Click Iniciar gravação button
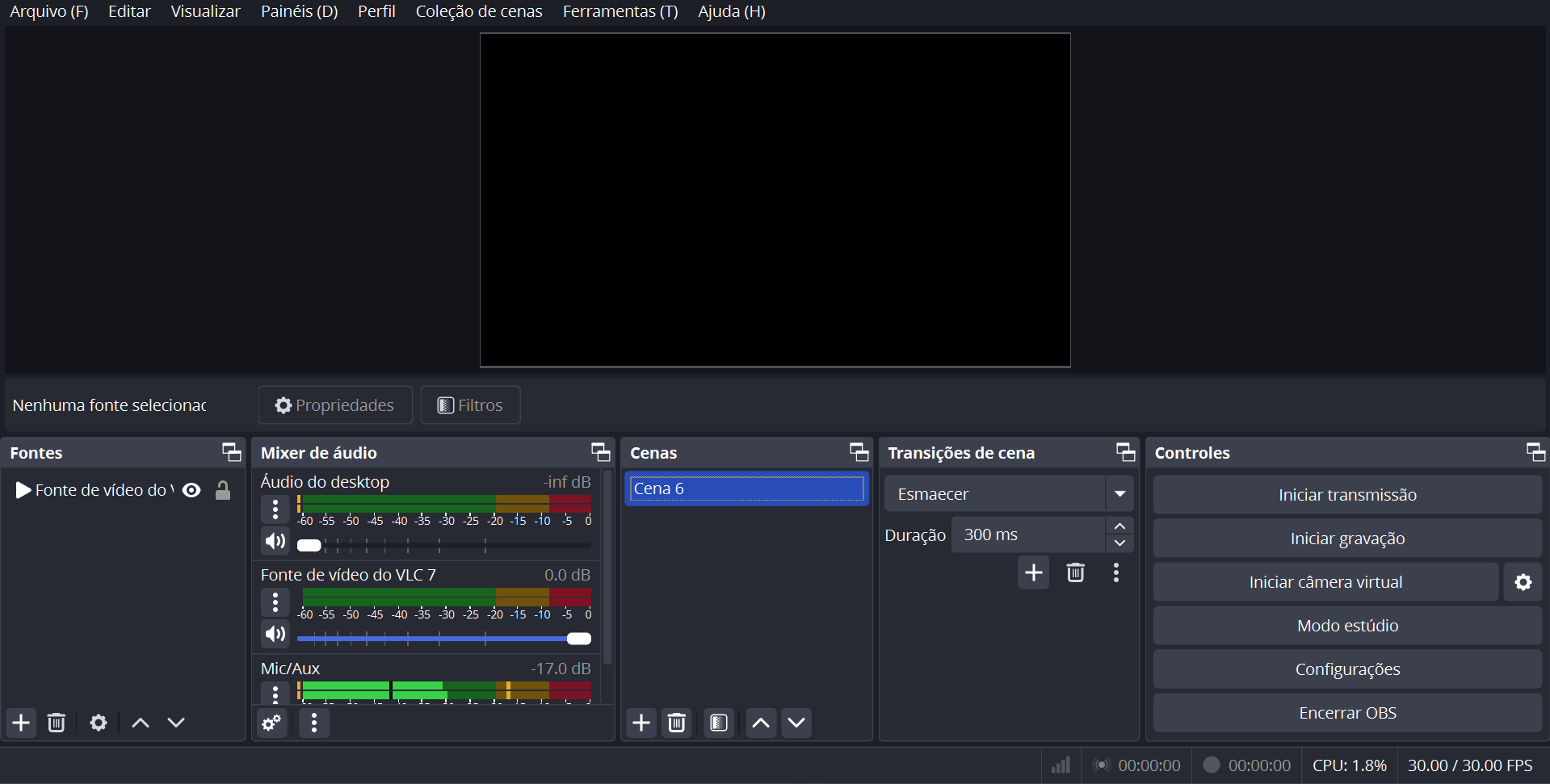Image resolution: width=1550 pixels, height=784 pixels. pyautogui.click(x=1347, y=539)
